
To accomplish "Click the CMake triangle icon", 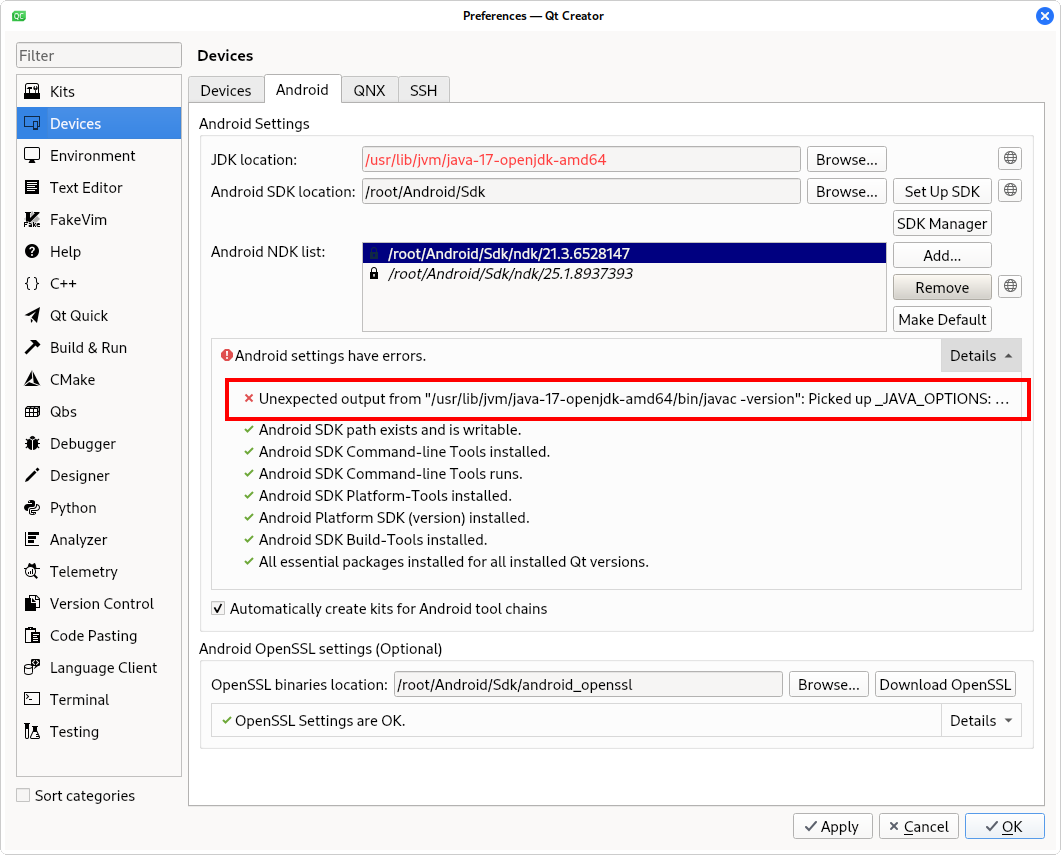I will point(32,380).
